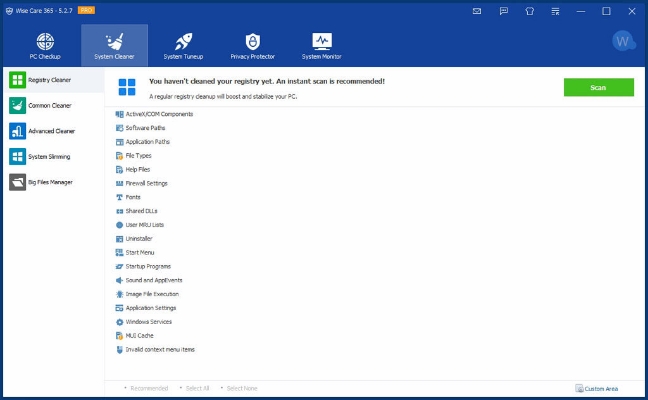Click the Start Menu icon
648x400 pixels.
coord(119,252)
